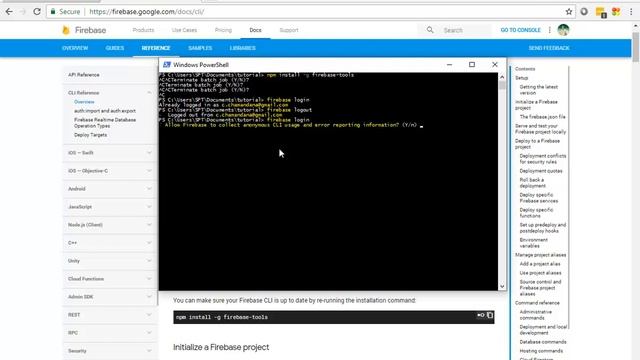
Task: Open the user avatar profile
Action: coord(563,30)
